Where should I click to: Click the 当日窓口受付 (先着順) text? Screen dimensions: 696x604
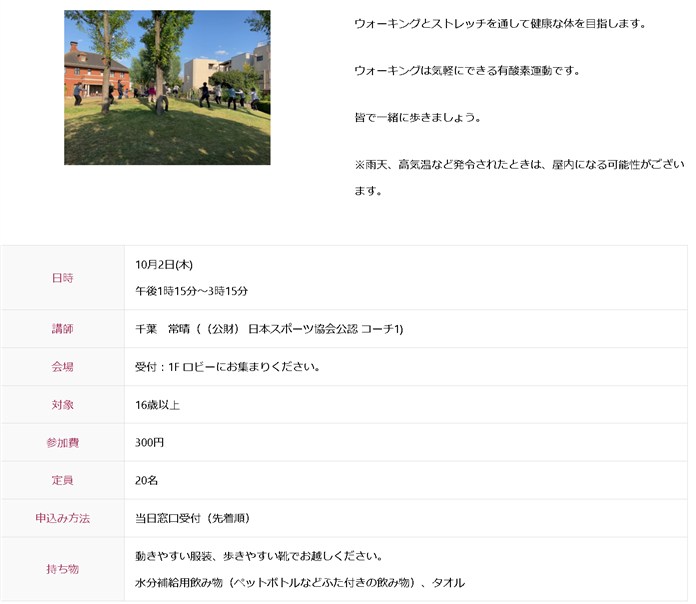click(x=192, y=519)
